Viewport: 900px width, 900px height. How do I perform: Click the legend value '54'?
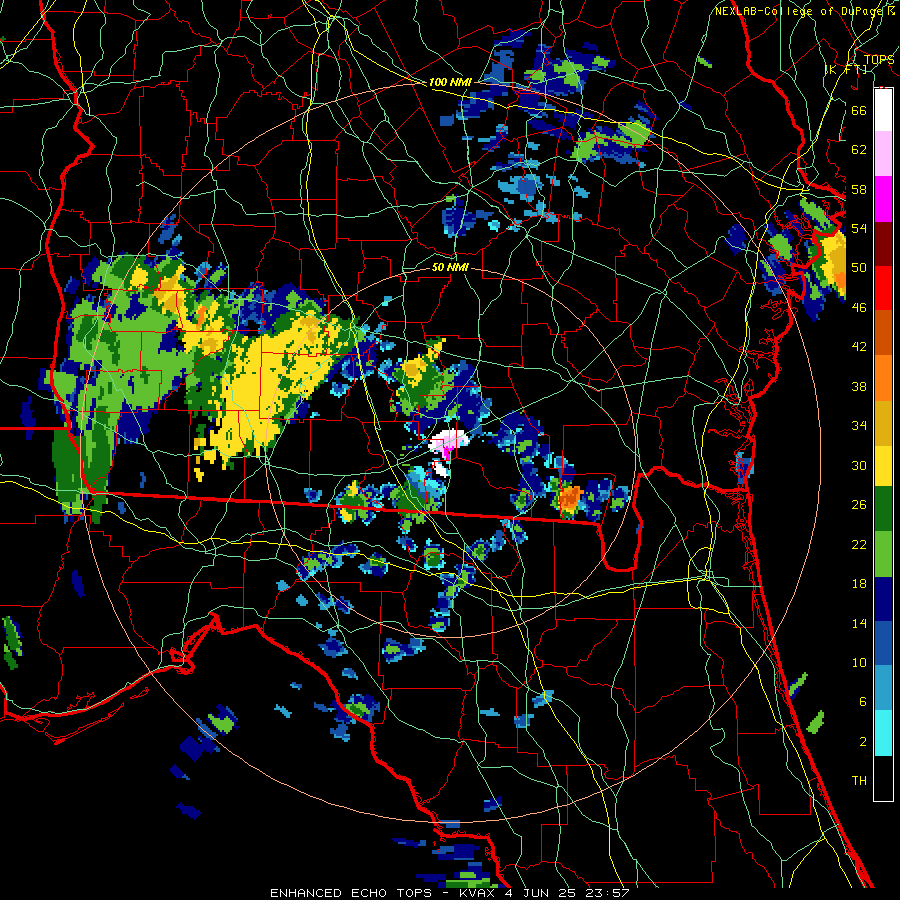click(x=859, y=228)
